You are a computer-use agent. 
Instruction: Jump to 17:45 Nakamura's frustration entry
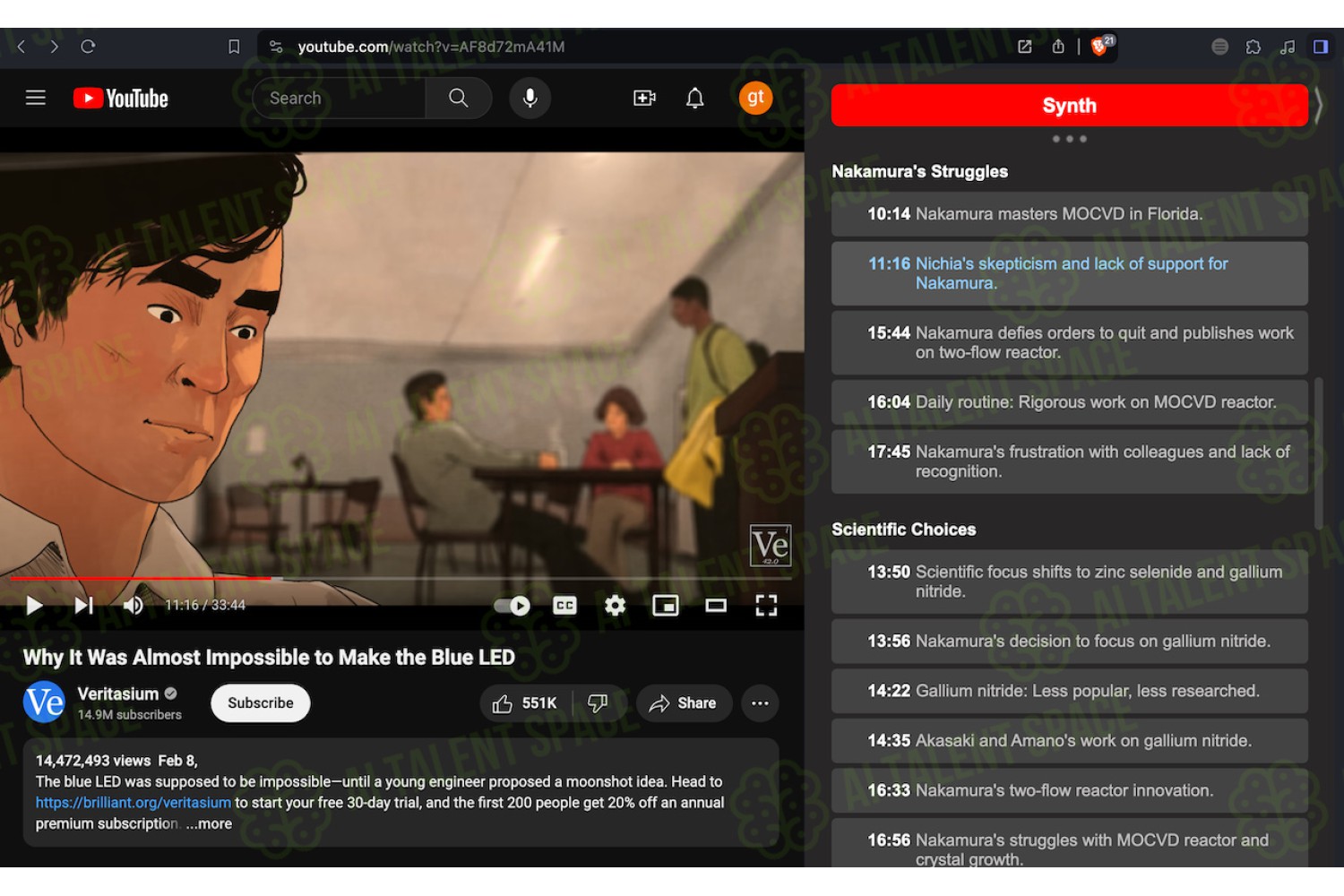point(1070,461)
